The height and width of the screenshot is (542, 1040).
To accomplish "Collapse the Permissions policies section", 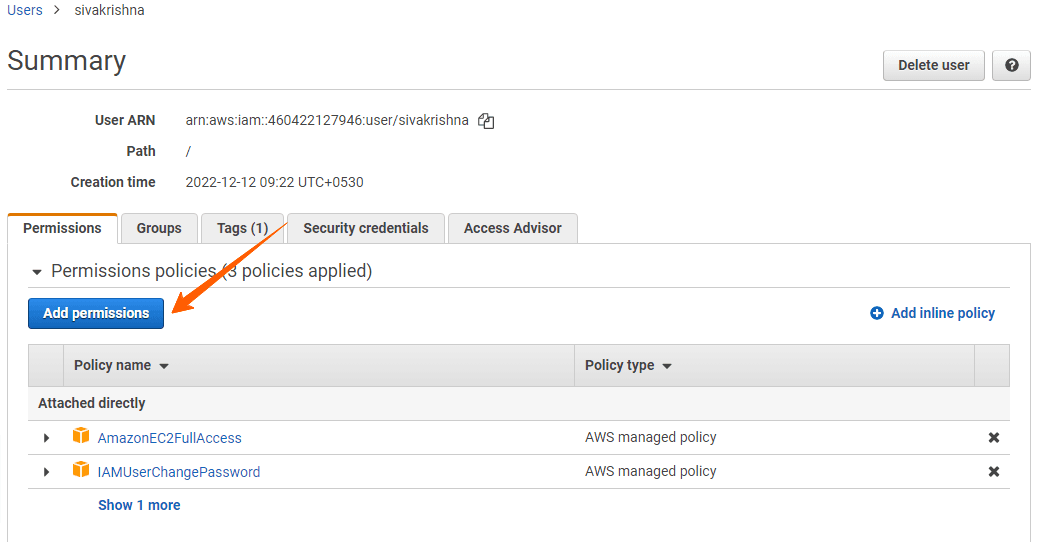I will pyautogui.click(x=37, y=272).
